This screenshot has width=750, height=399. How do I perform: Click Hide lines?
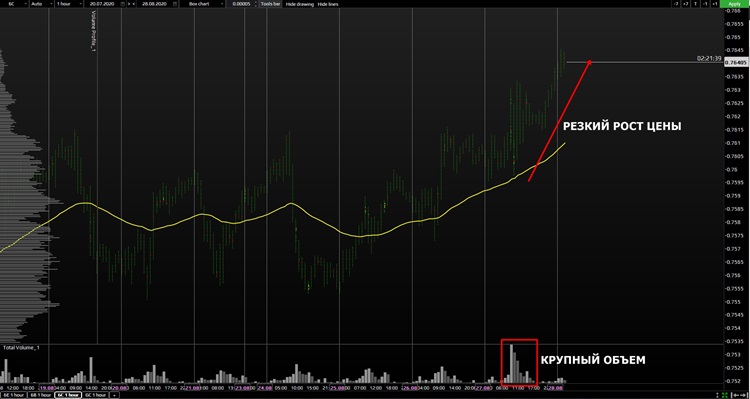pos(328,4)
